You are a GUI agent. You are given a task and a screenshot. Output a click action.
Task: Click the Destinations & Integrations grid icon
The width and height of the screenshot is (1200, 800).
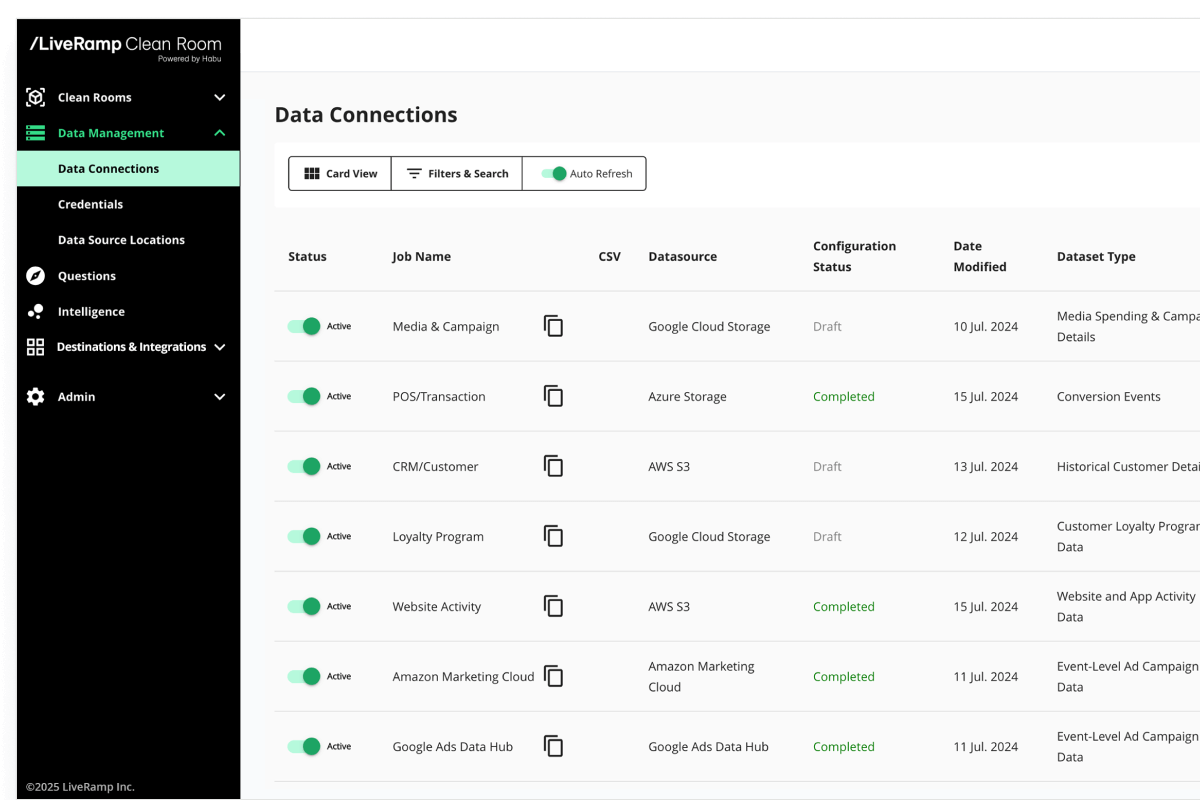(x=36, y=347)
